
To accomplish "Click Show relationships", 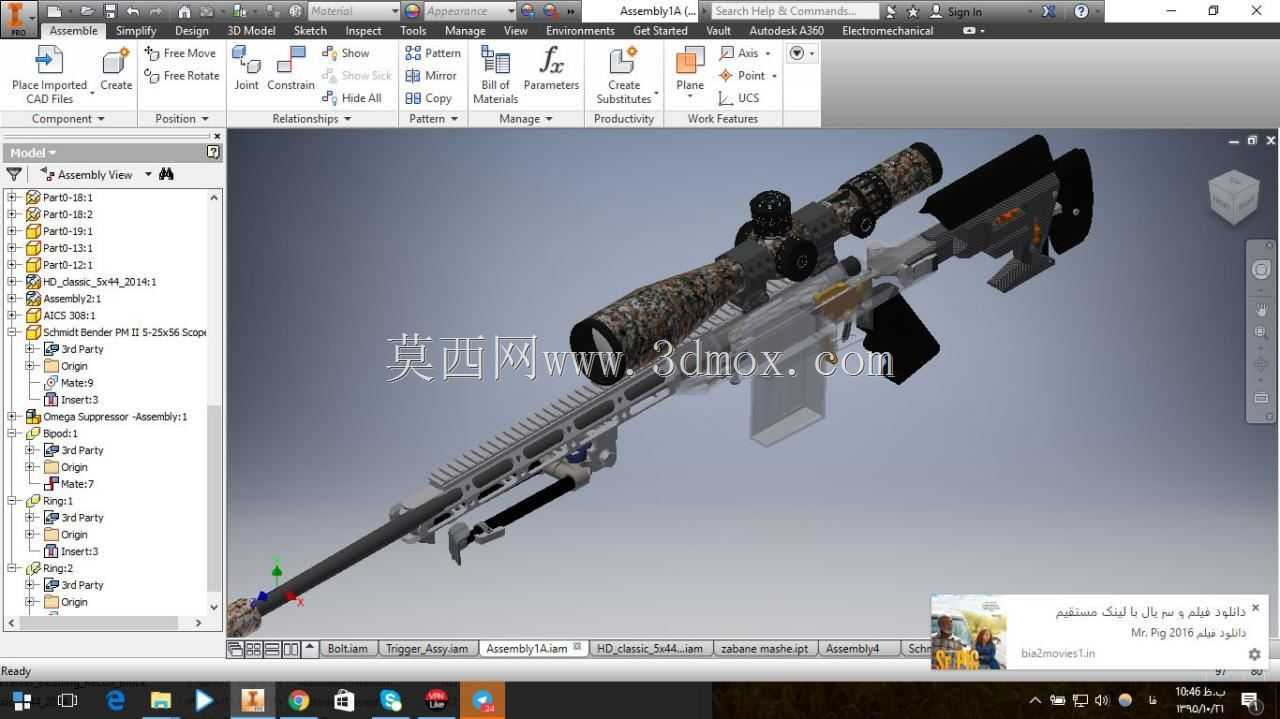I will coord(345,53).
